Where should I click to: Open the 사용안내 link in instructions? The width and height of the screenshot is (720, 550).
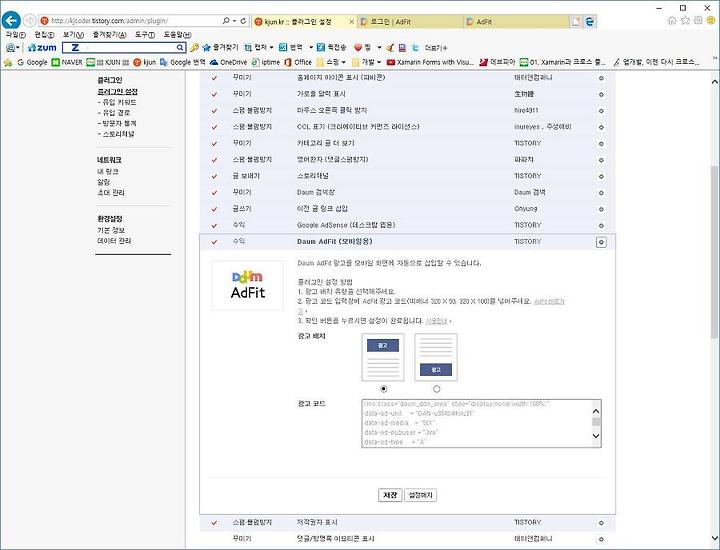point(436,321)
